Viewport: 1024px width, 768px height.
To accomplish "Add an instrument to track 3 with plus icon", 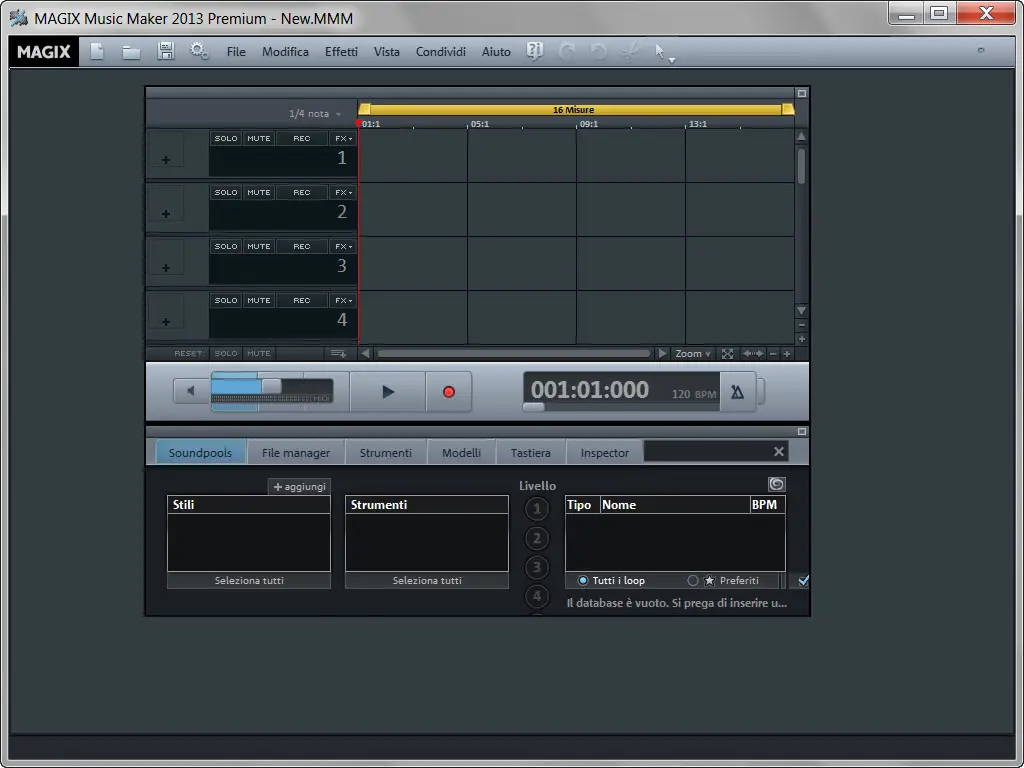I will click(165, 268).
